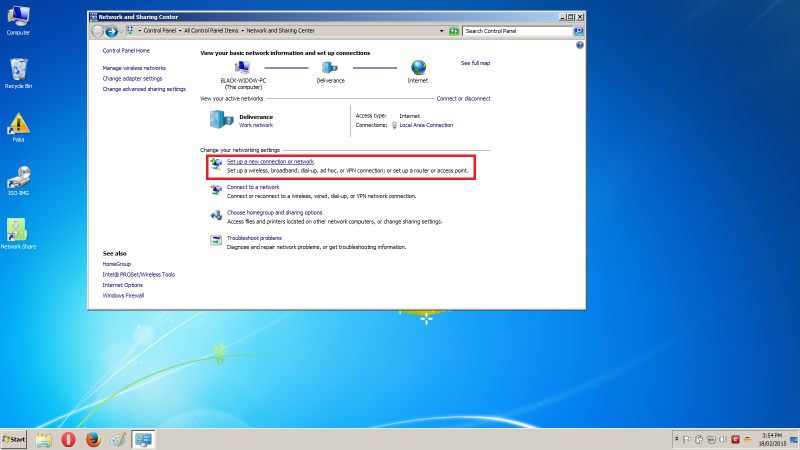
Task: Open the Start menu
Action: [15, 439]
